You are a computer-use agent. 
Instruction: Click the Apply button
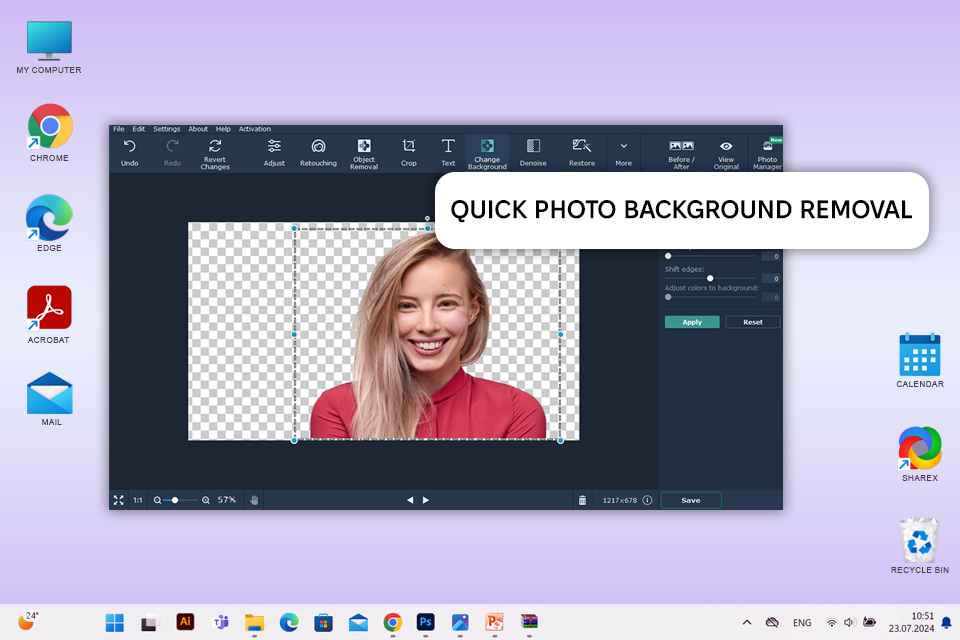click(x=692, y=322)
